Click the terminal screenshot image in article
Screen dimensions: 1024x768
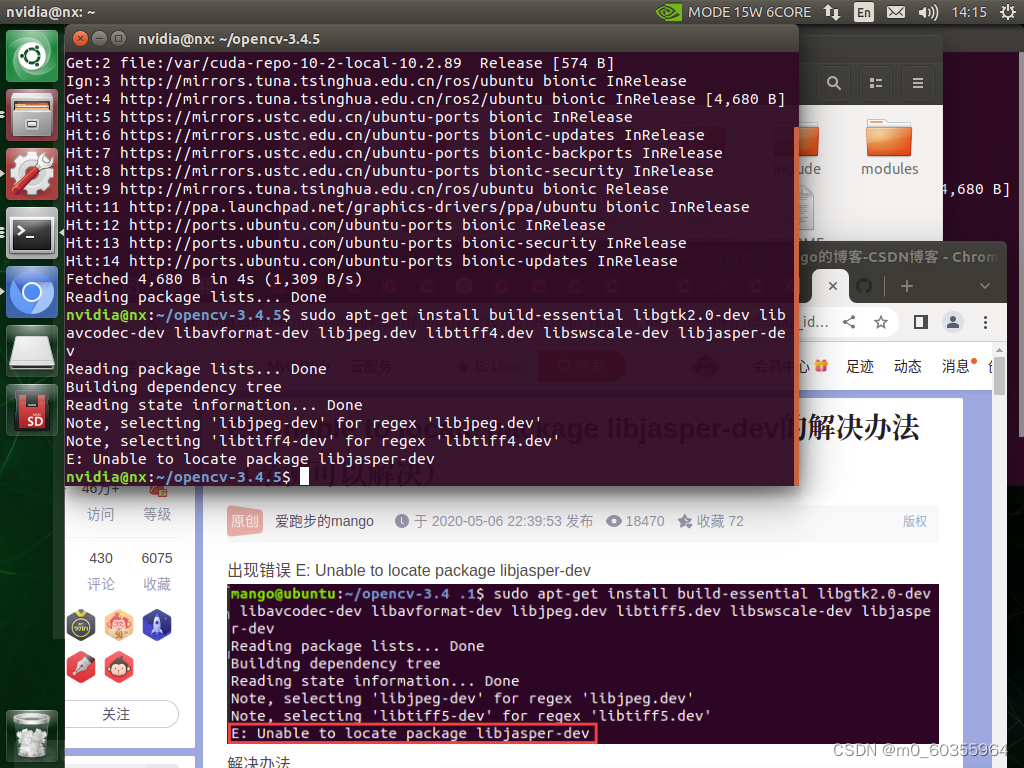coord(583,664)
